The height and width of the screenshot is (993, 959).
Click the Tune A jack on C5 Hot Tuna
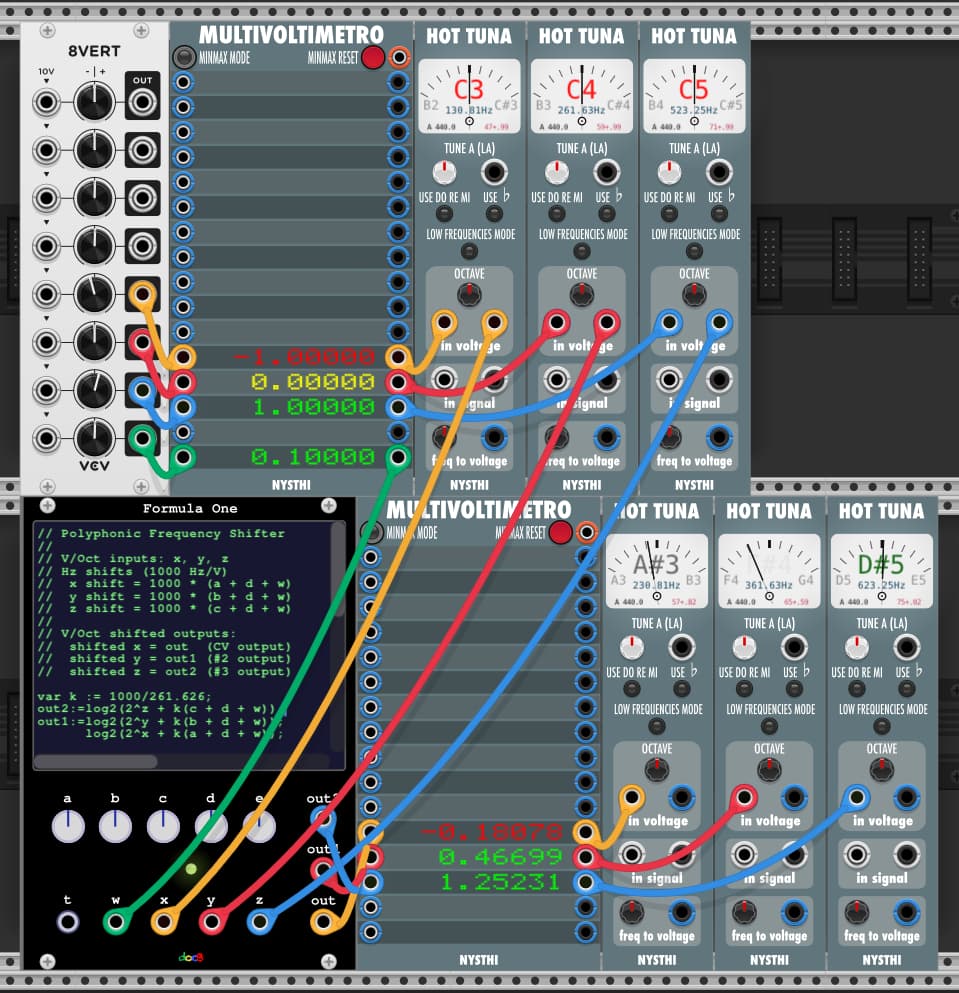[x=719, y=172]
